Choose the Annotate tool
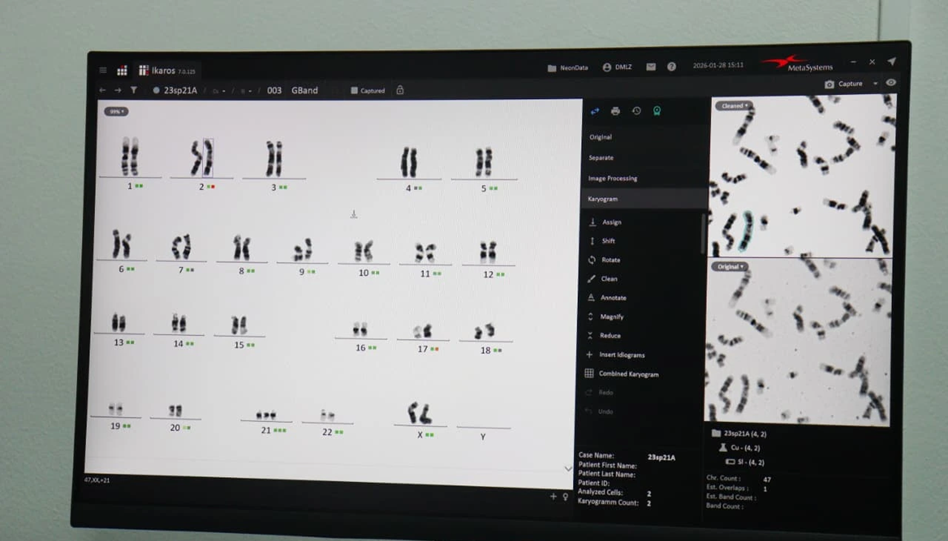Viewport: 948px width, 541px height. click(x=613, y=298)
